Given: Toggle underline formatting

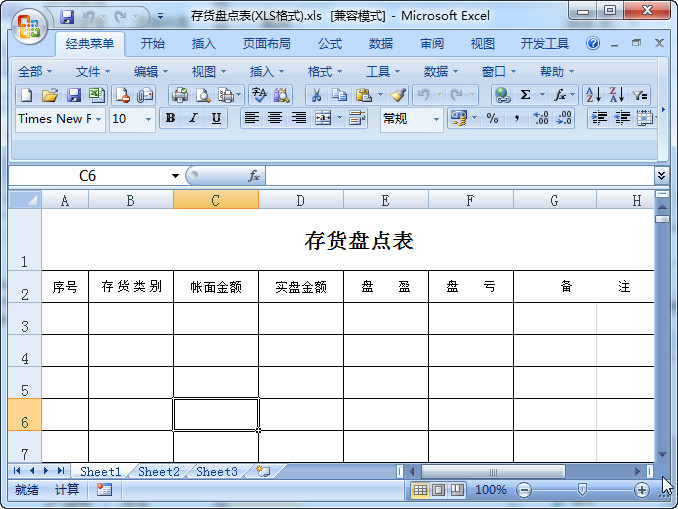Looking at the screenshot, I should point(216,118).
